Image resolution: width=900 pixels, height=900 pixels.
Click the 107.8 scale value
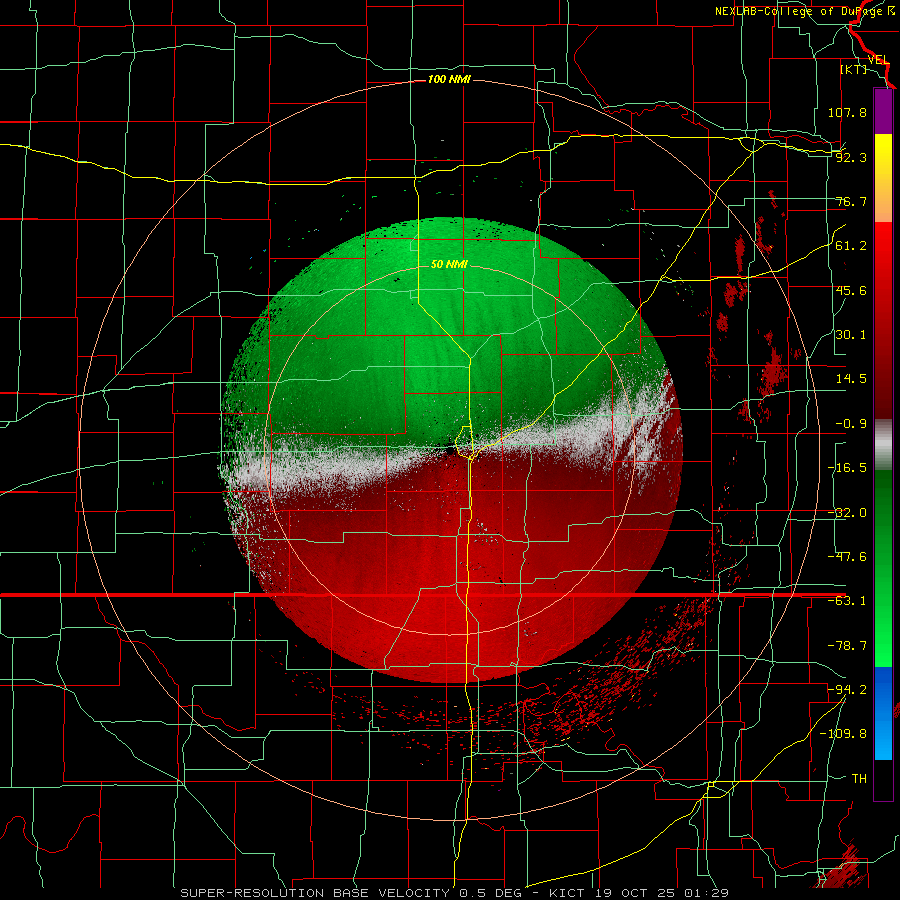[847, 112]
